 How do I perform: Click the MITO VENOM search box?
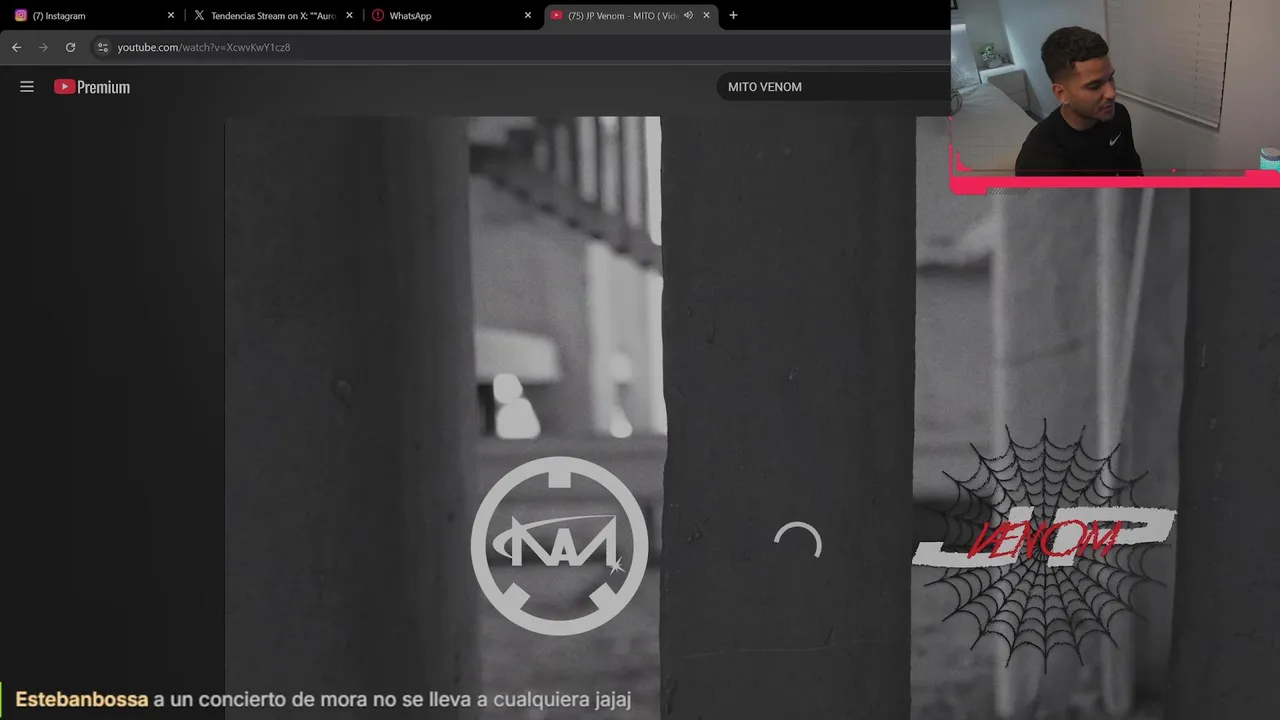pos(833,87)
